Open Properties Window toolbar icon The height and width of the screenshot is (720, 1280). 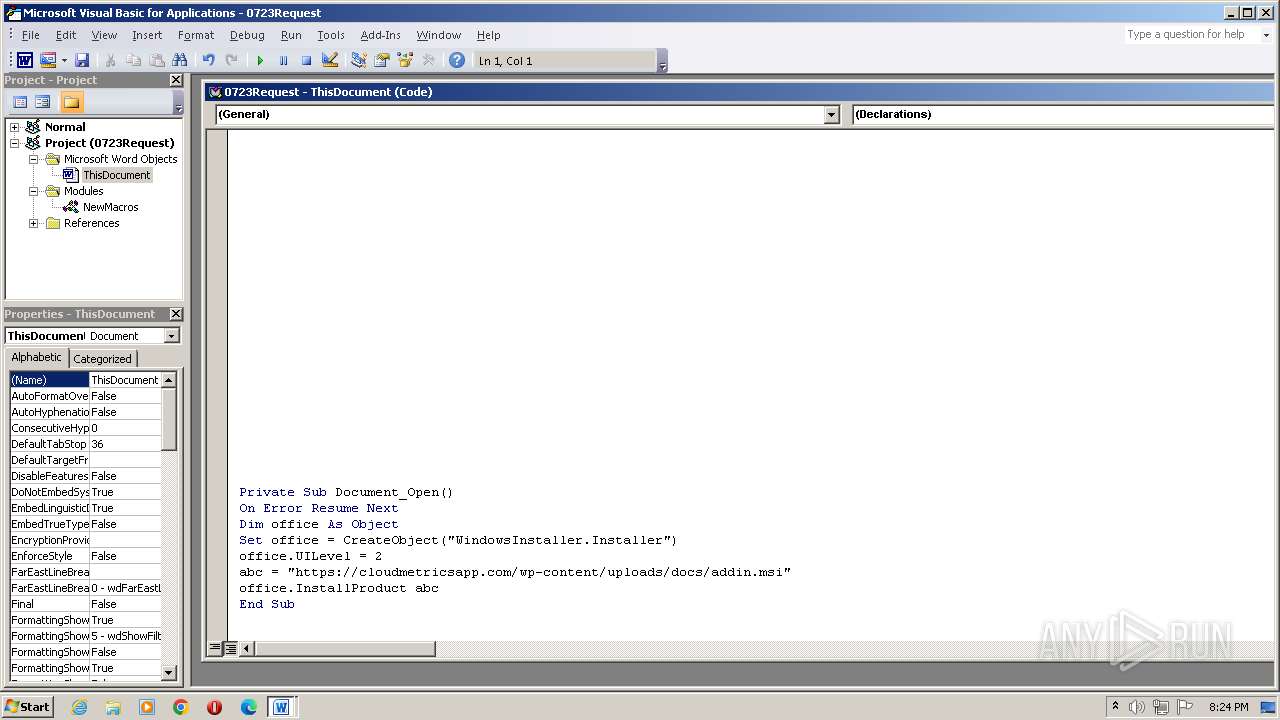pos(381,61)
